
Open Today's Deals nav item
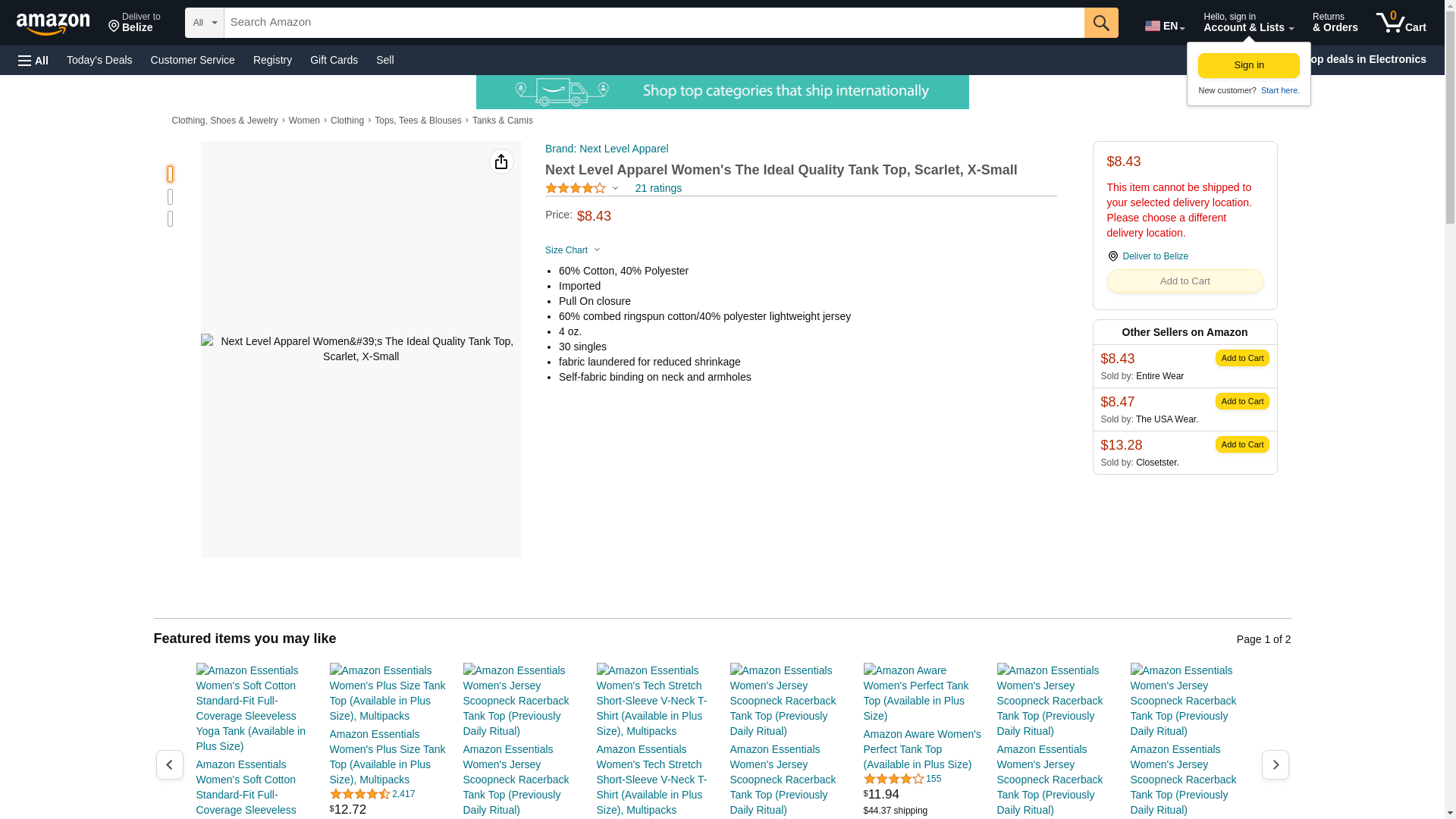point(99,60)
